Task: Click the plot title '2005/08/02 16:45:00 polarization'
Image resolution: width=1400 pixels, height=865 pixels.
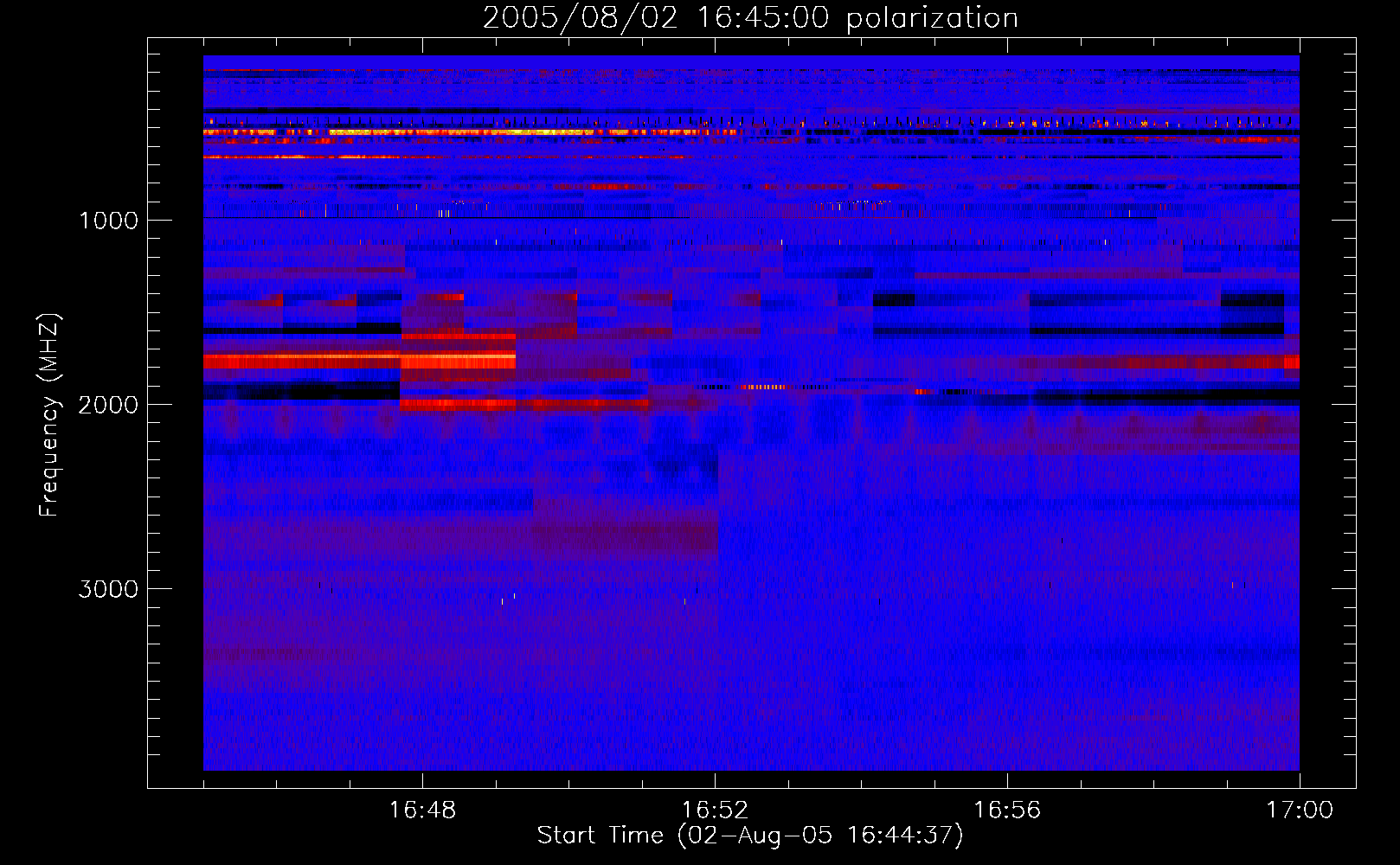Action: pyautogui.click(x=750, y=18)
